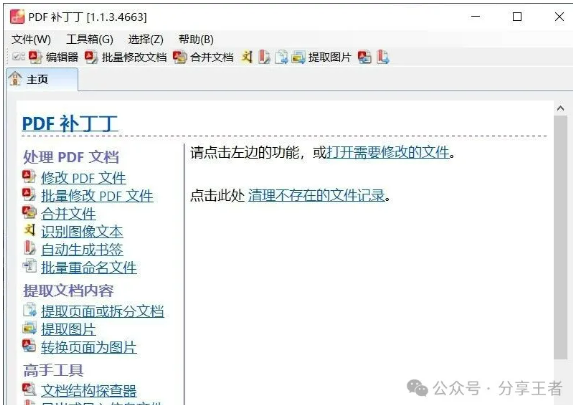Click the convert pages to images toolbar icon
This screenshot has width=573, height=405.
364,57
